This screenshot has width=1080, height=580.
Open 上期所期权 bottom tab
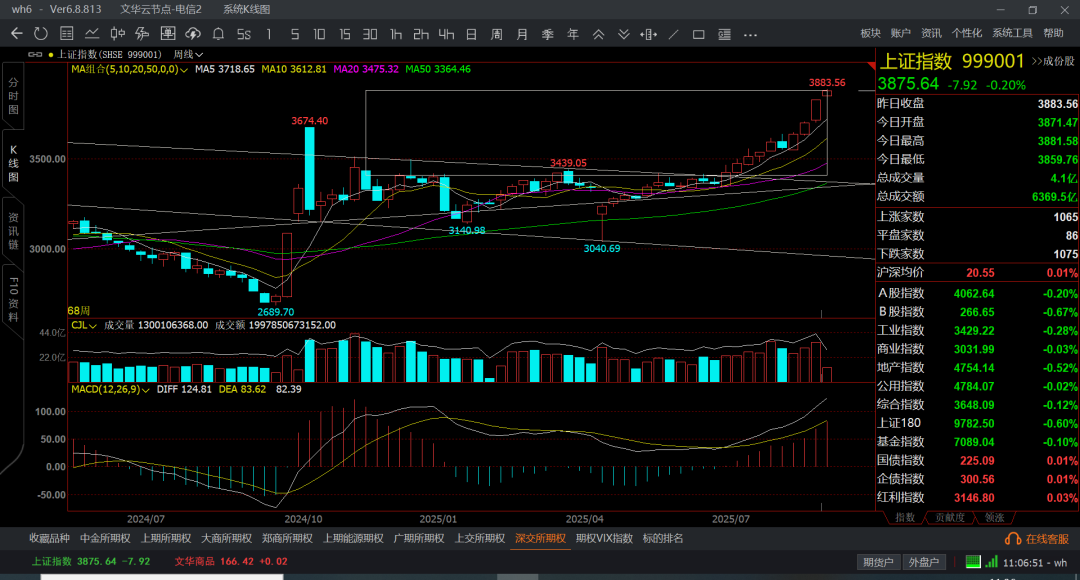coord(166,539)
